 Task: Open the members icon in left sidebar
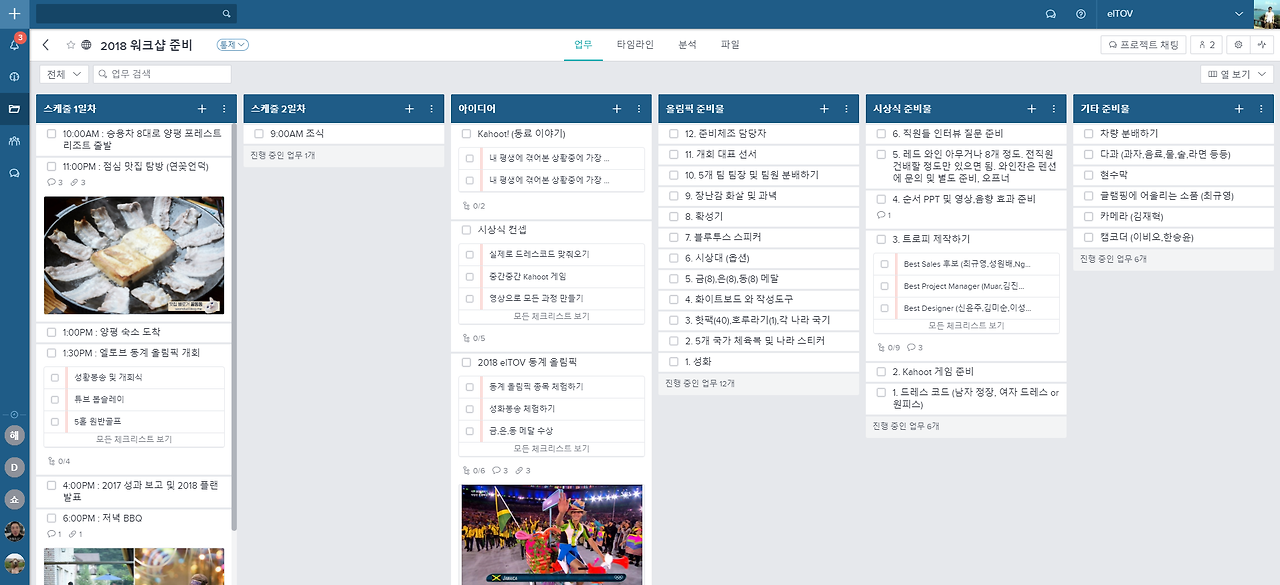tap(14, 141)
